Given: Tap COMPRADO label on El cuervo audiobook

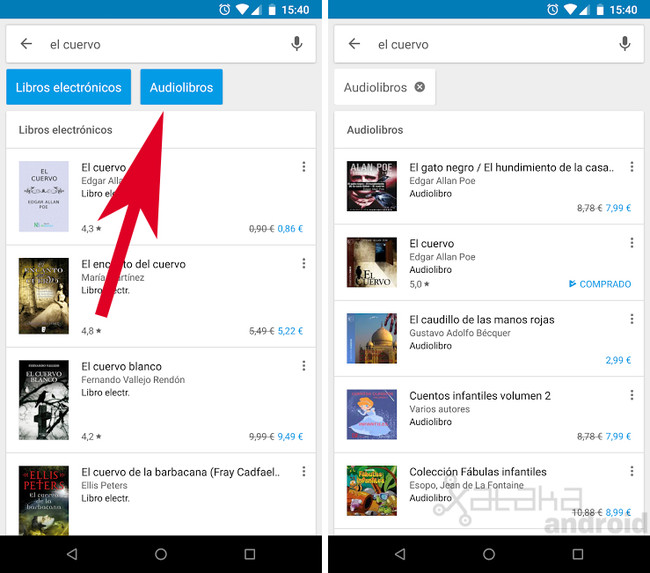Looking at the screenshot, I should pyautogui.click(x=600, y=284).
